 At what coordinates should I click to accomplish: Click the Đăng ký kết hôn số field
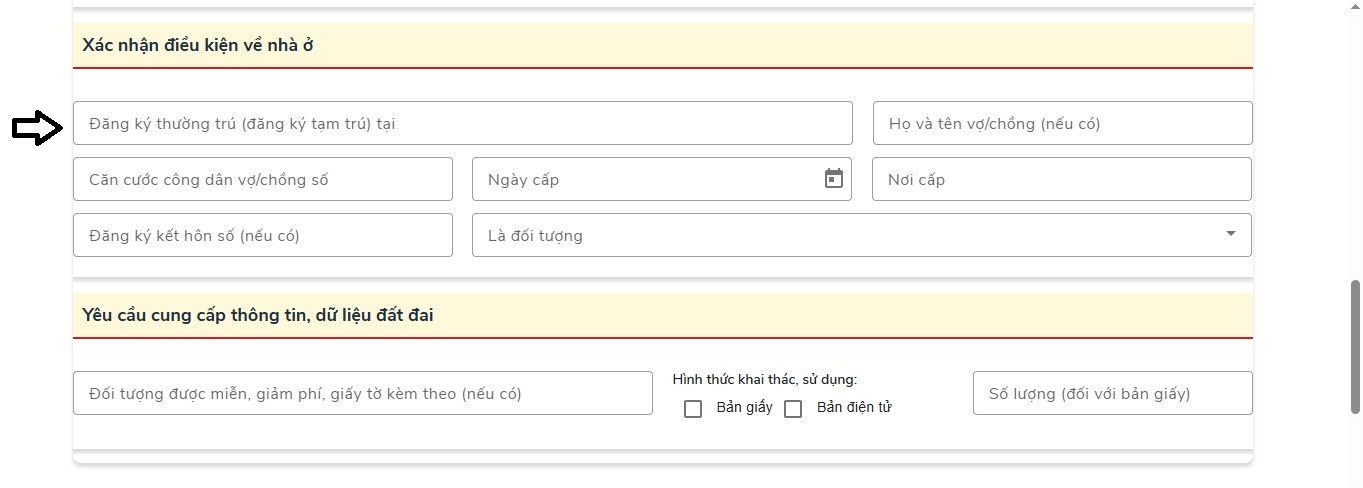click(262, 235)
